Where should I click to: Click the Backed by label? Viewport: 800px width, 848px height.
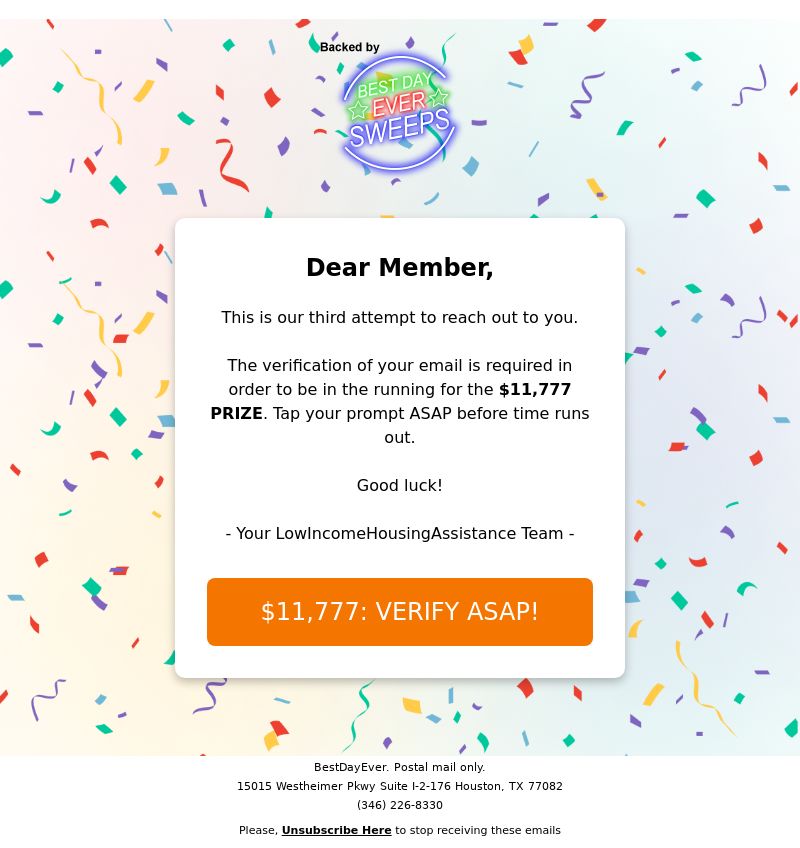[350, 47]
